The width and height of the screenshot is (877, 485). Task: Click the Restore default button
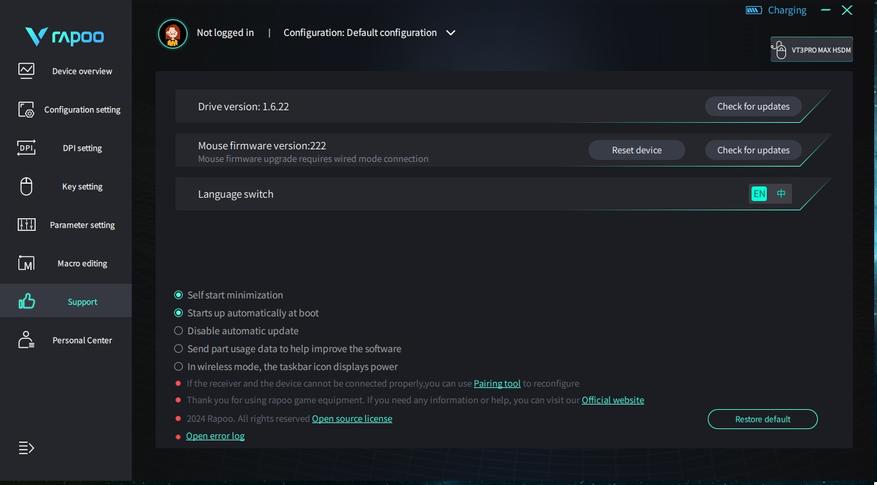[762, 419]
